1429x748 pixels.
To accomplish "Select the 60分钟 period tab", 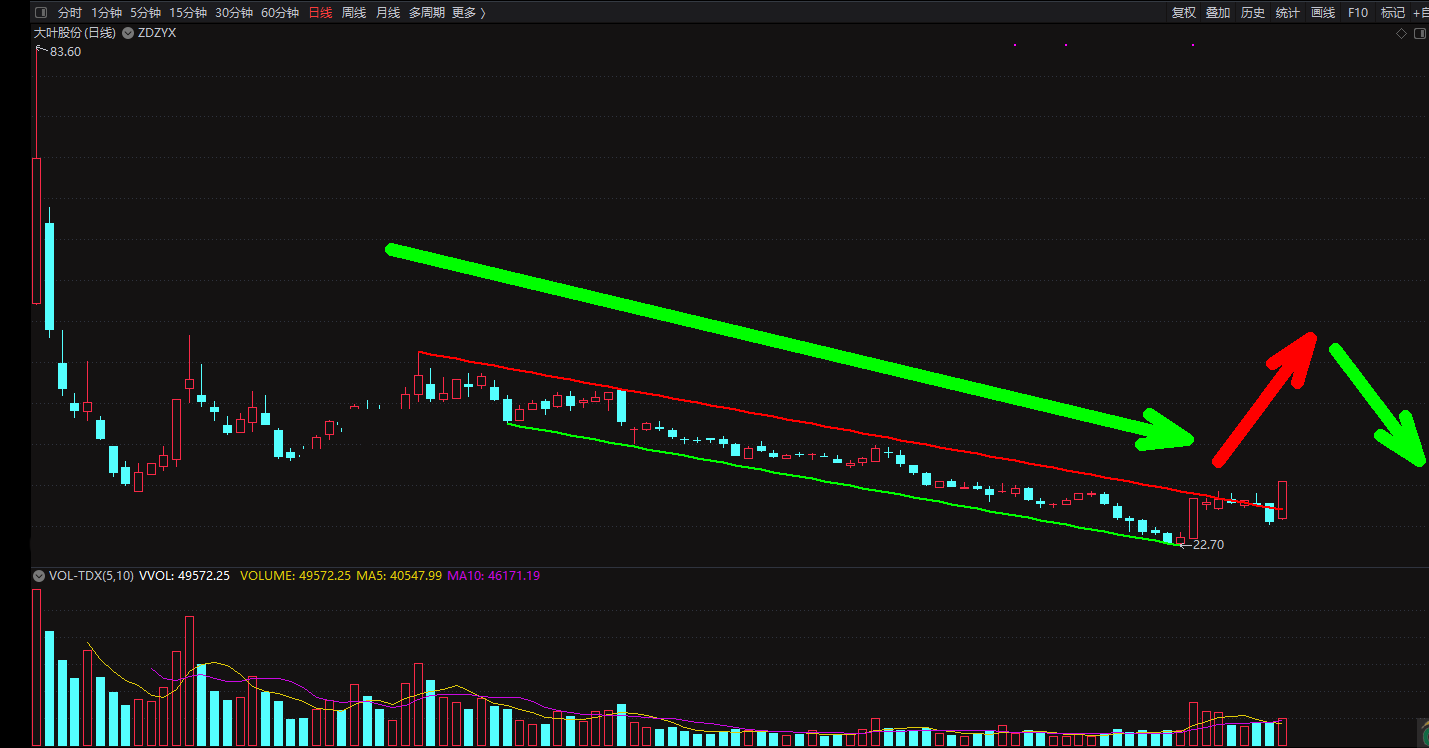I will coord(280,13).
